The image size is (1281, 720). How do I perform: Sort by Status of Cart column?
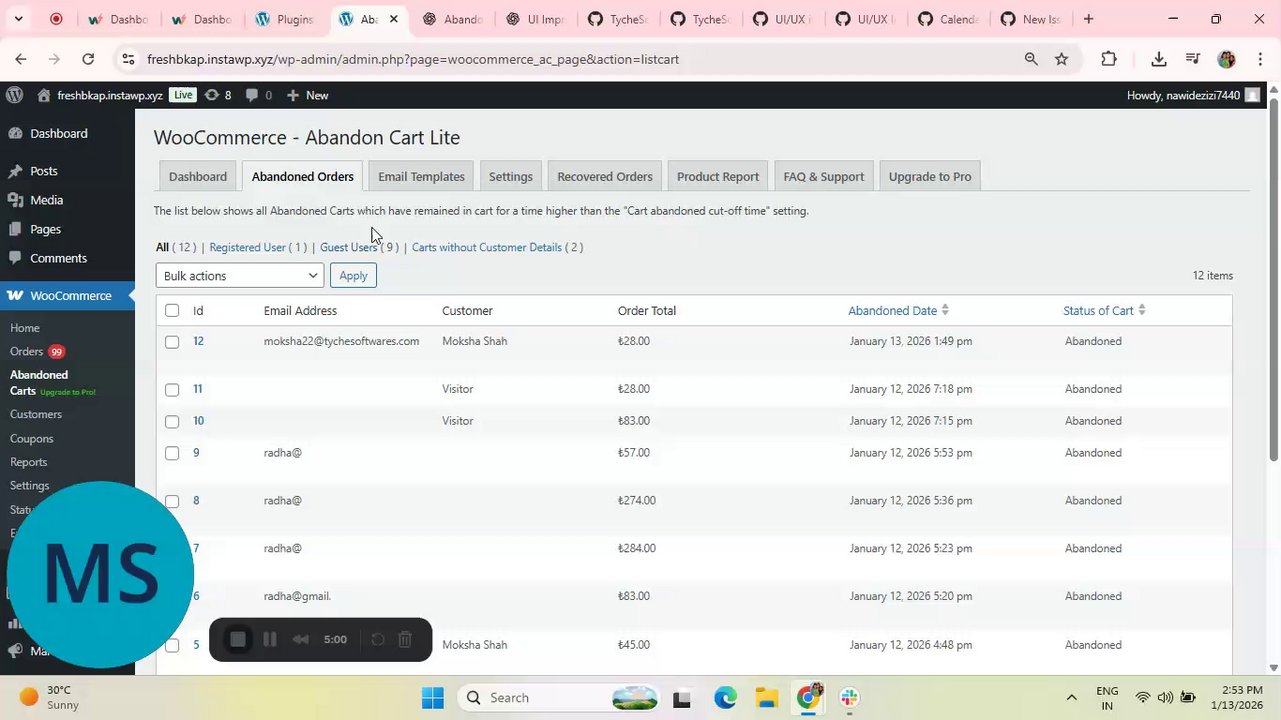tap(1104, 311)
